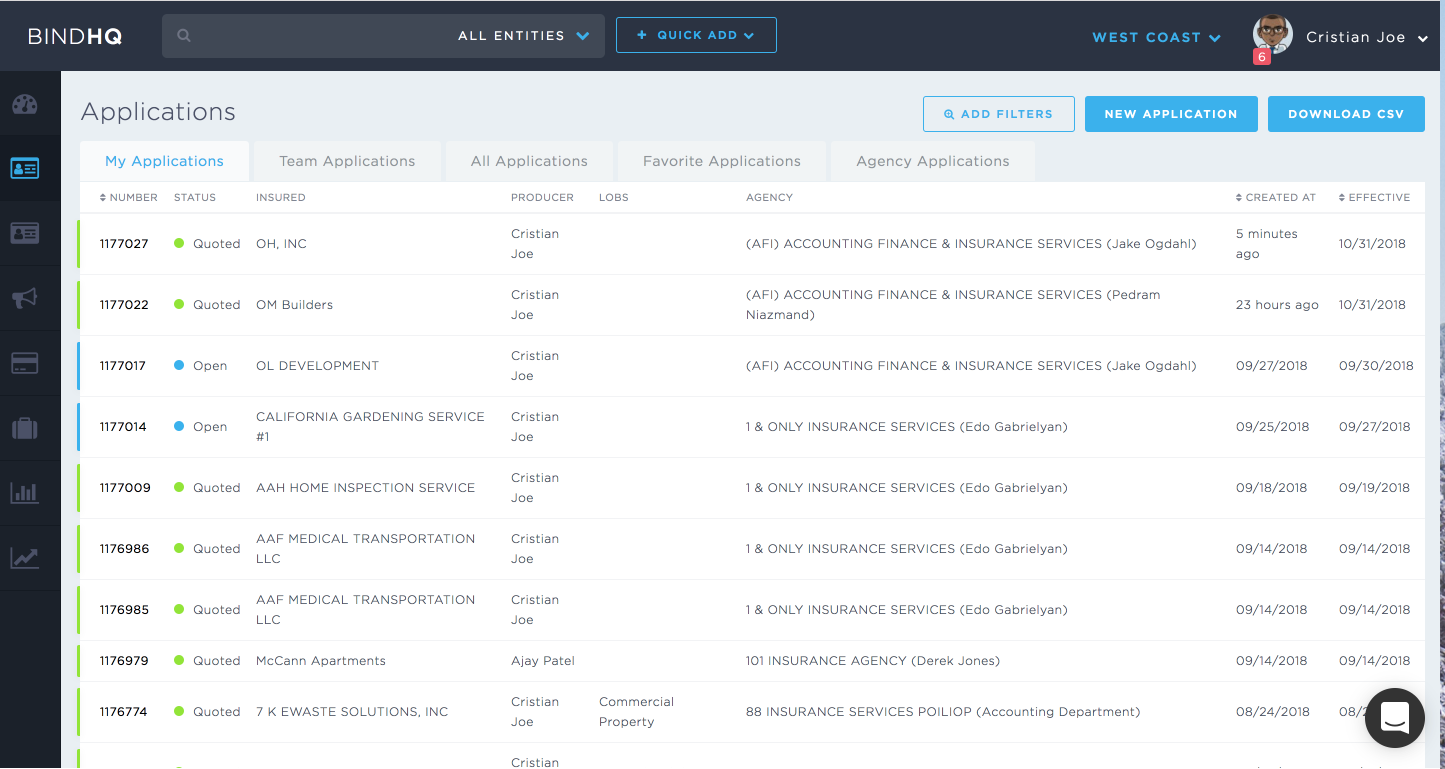Click the highlighted blue Applications sidebar icon
Viewport: 1445px width, 769px height.
[25, 169]
